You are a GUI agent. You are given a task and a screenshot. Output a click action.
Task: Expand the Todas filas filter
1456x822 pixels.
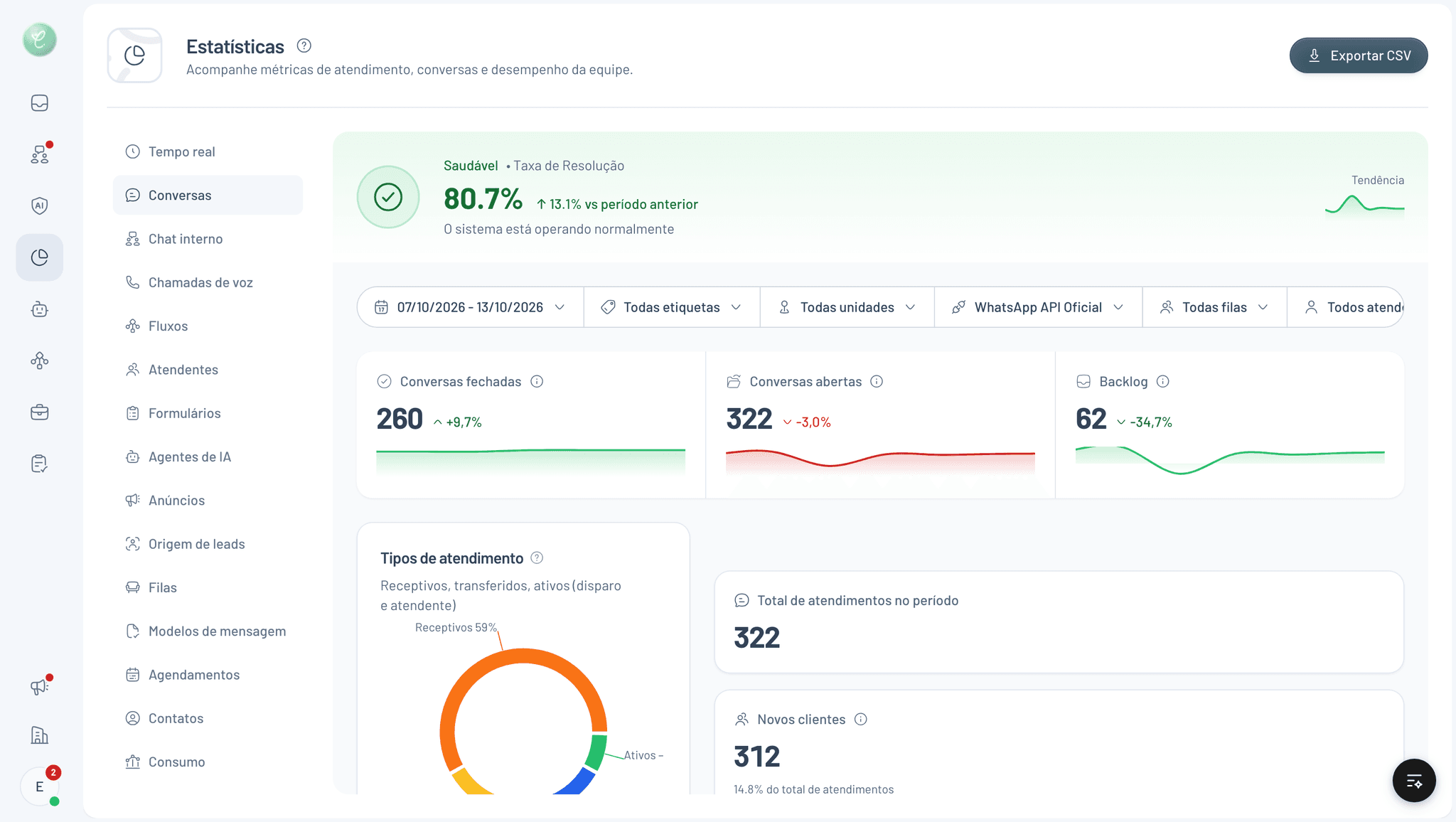click(x=1215, y=307)
